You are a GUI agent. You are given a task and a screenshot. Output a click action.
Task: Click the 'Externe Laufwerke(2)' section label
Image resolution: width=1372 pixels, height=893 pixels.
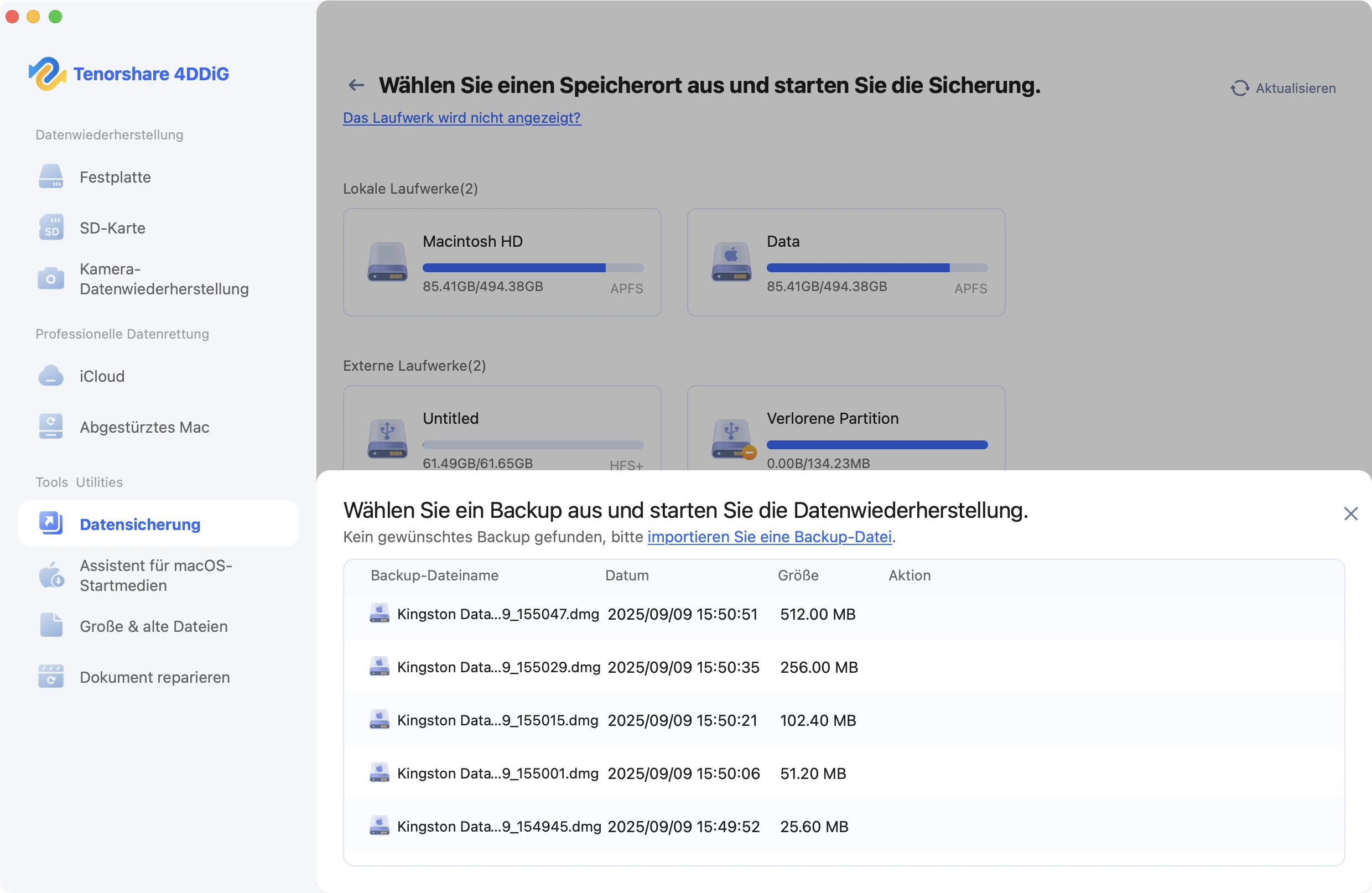coord(414,366)
